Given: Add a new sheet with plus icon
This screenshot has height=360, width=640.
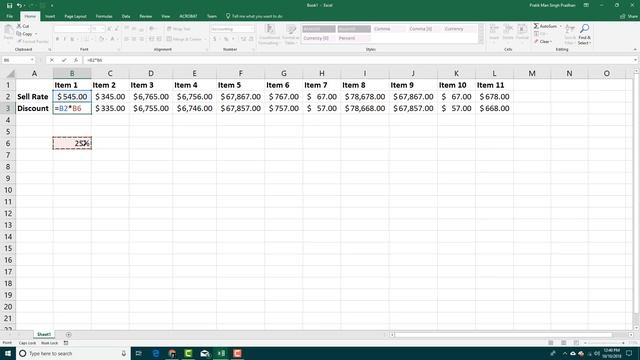Looking at the screenshot, I should (x=68, y=335).
